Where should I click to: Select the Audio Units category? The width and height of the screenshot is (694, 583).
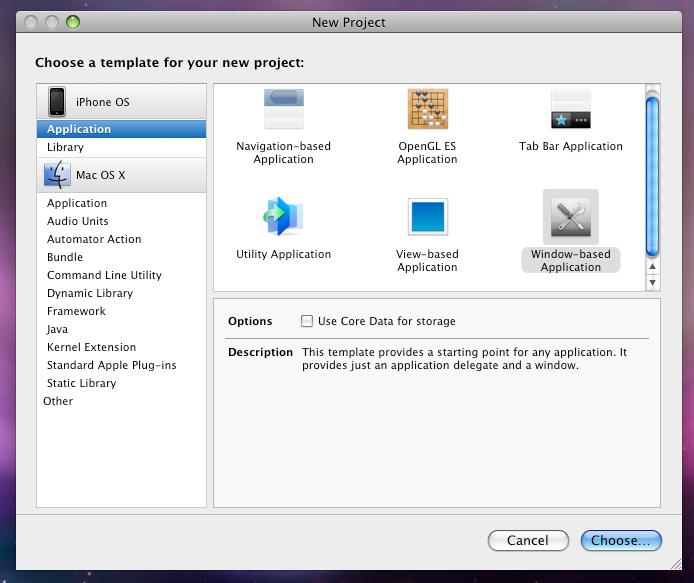(x=121, y=221)
